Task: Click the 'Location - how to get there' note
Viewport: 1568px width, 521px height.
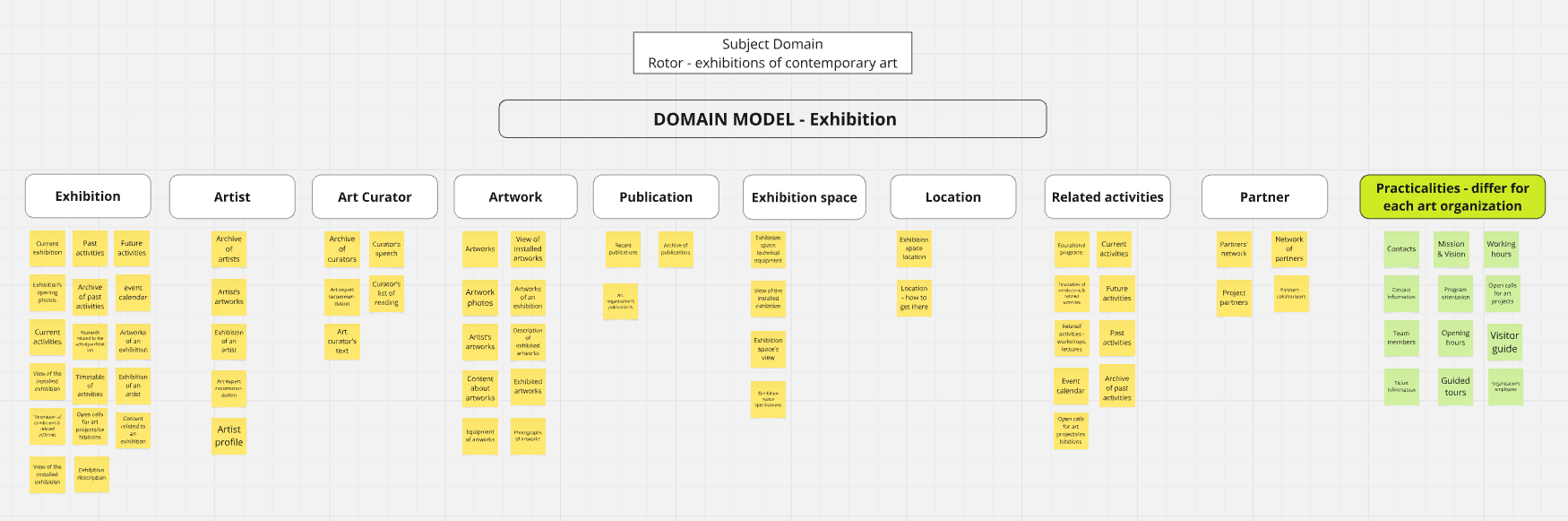Action: (914, 298)
